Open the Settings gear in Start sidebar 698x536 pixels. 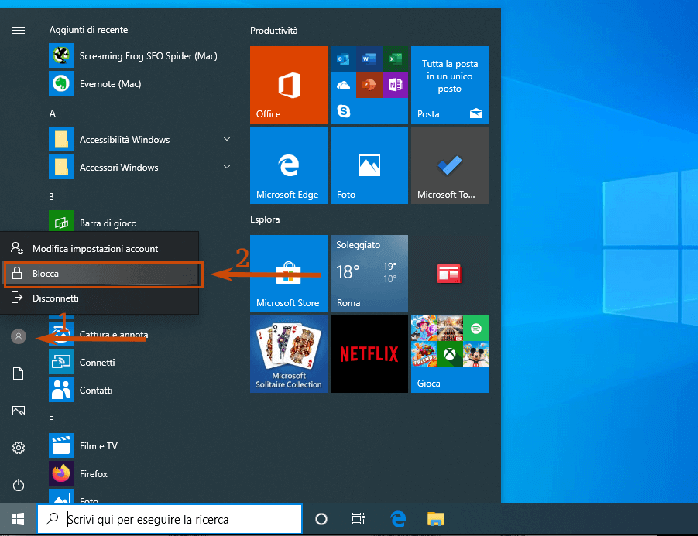pyautogui.click(x=18, y=448)
